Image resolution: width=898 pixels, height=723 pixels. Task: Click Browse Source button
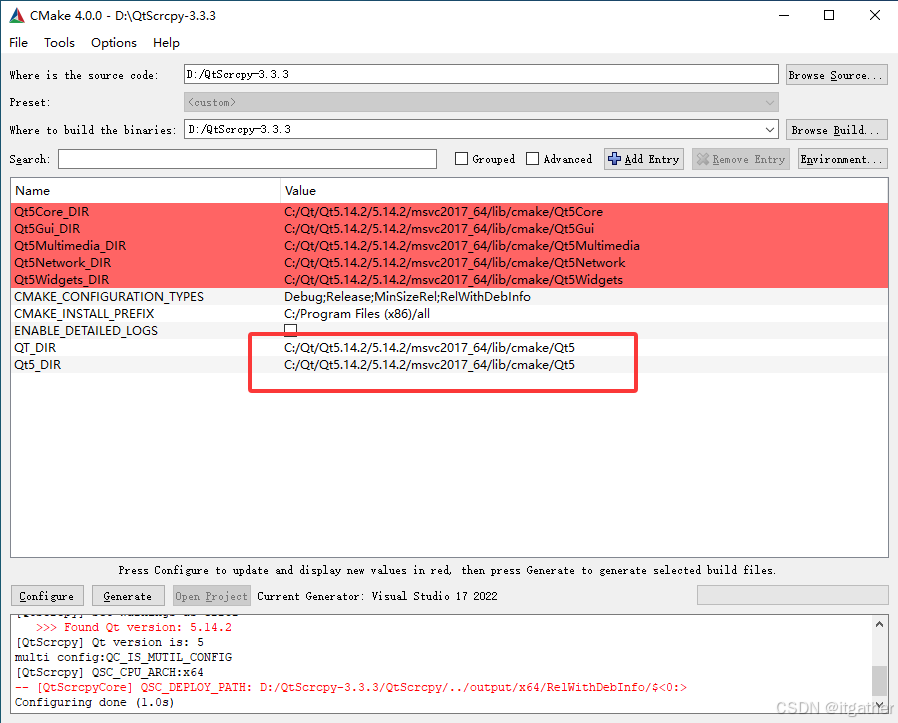click(837, 75)
